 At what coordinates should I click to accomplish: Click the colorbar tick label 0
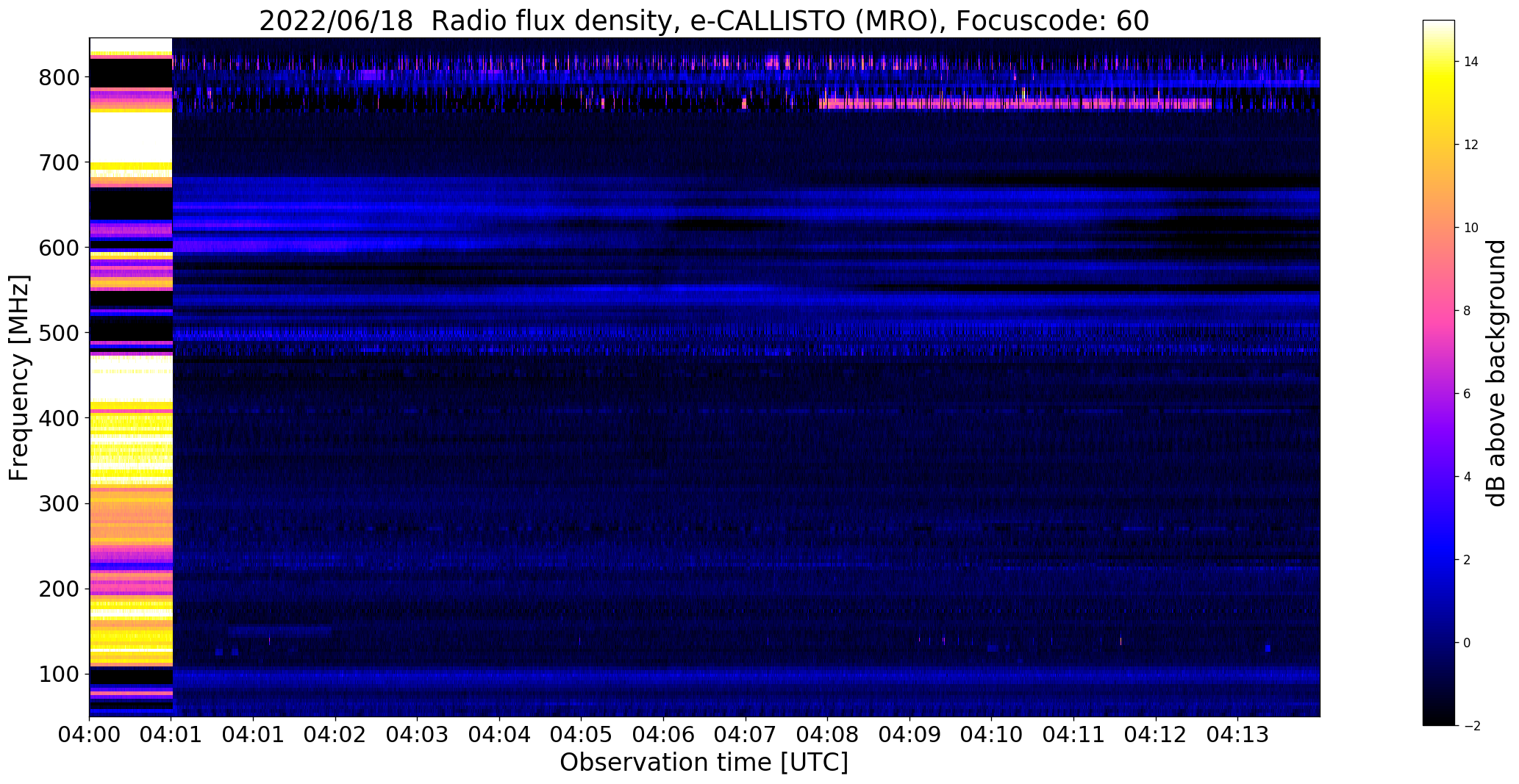pos(1467,643)
